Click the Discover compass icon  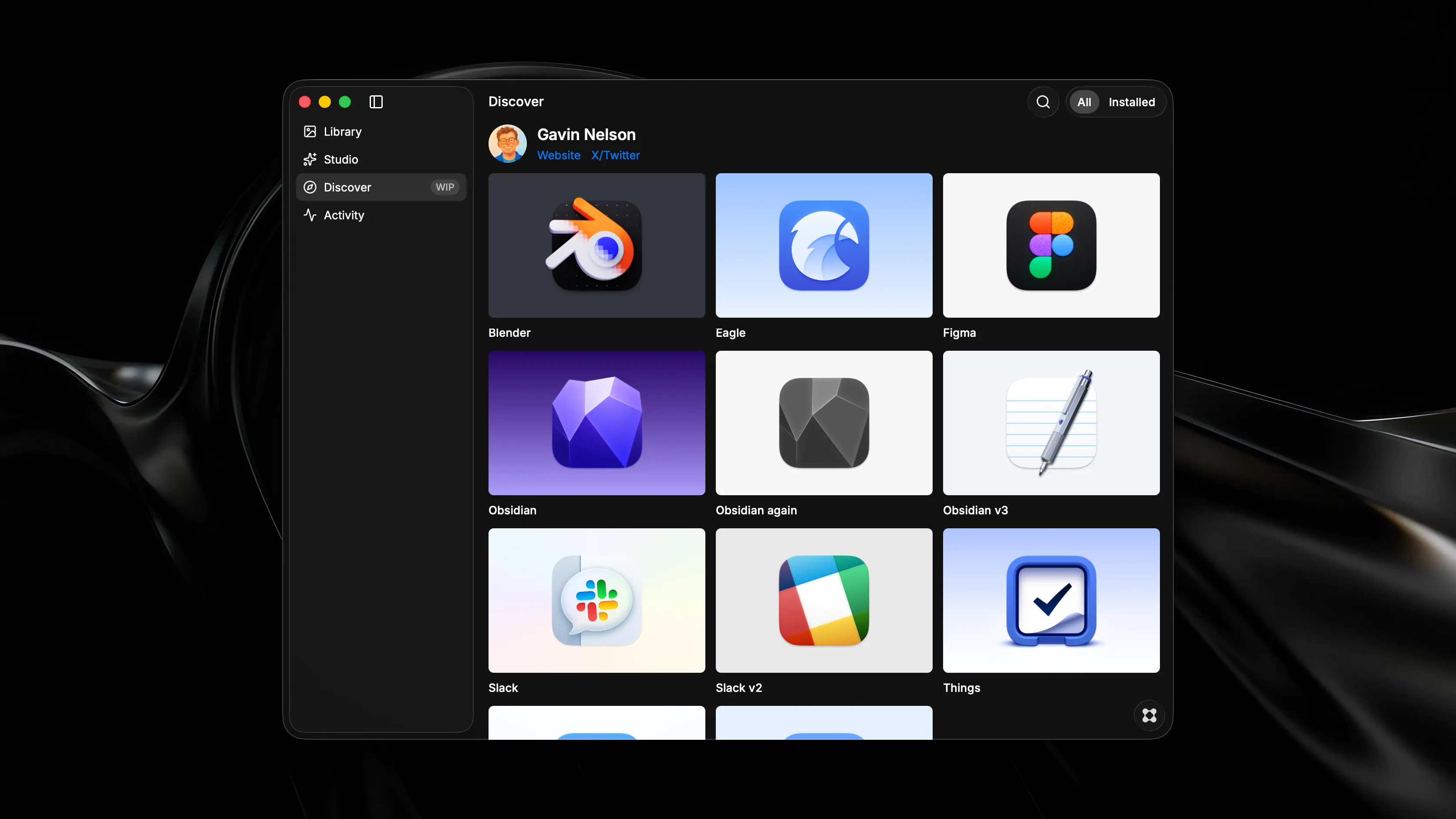(x=310, y=187)
